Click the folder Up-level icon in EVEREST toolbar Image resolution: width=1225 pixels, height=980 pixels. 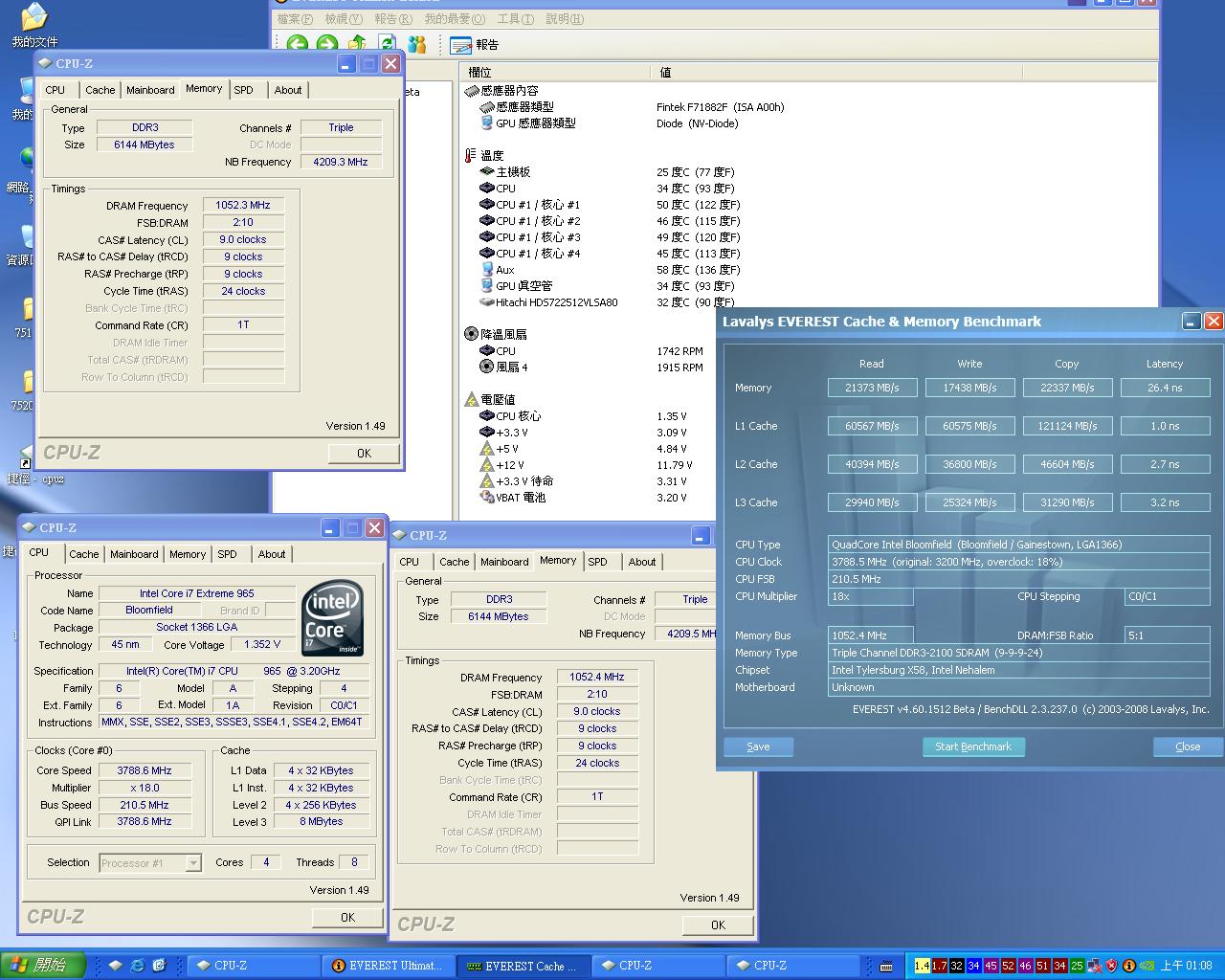pos(357,44)
